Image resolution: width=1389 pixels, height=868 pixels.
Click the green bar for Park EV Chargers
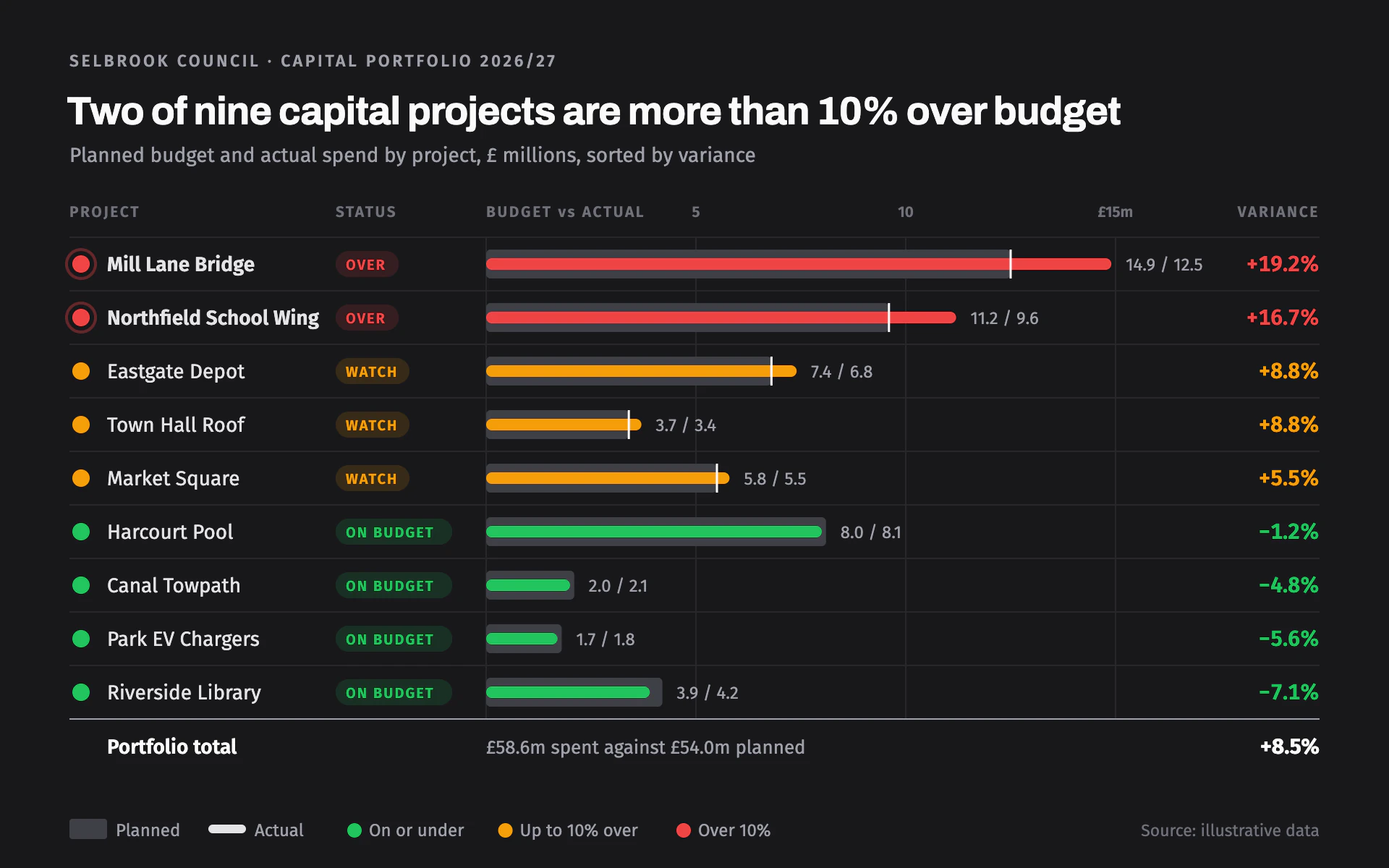pyautogui.click(x=522, y=639)
